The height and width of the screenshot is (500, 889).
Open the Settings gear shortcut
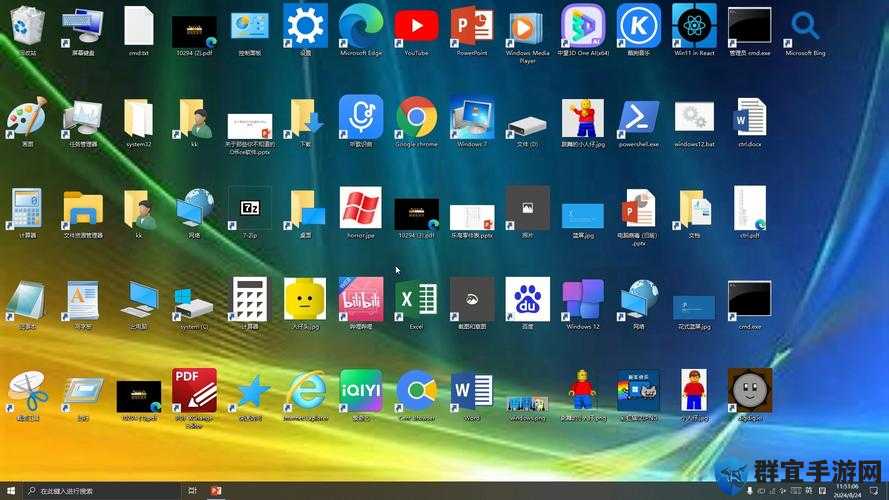(x=305, y=26)
